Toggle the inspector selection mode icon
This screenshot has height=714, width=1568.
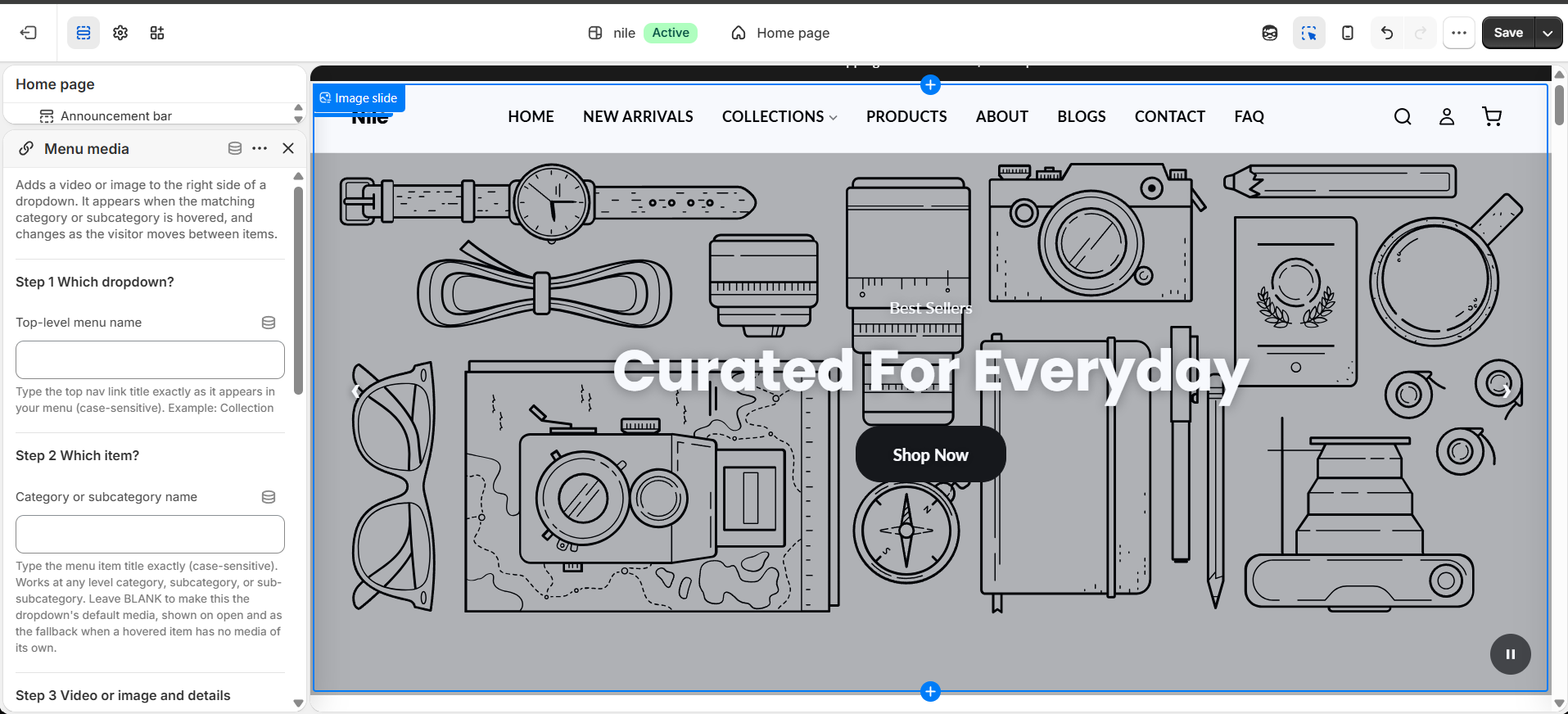pos(1309,33)
